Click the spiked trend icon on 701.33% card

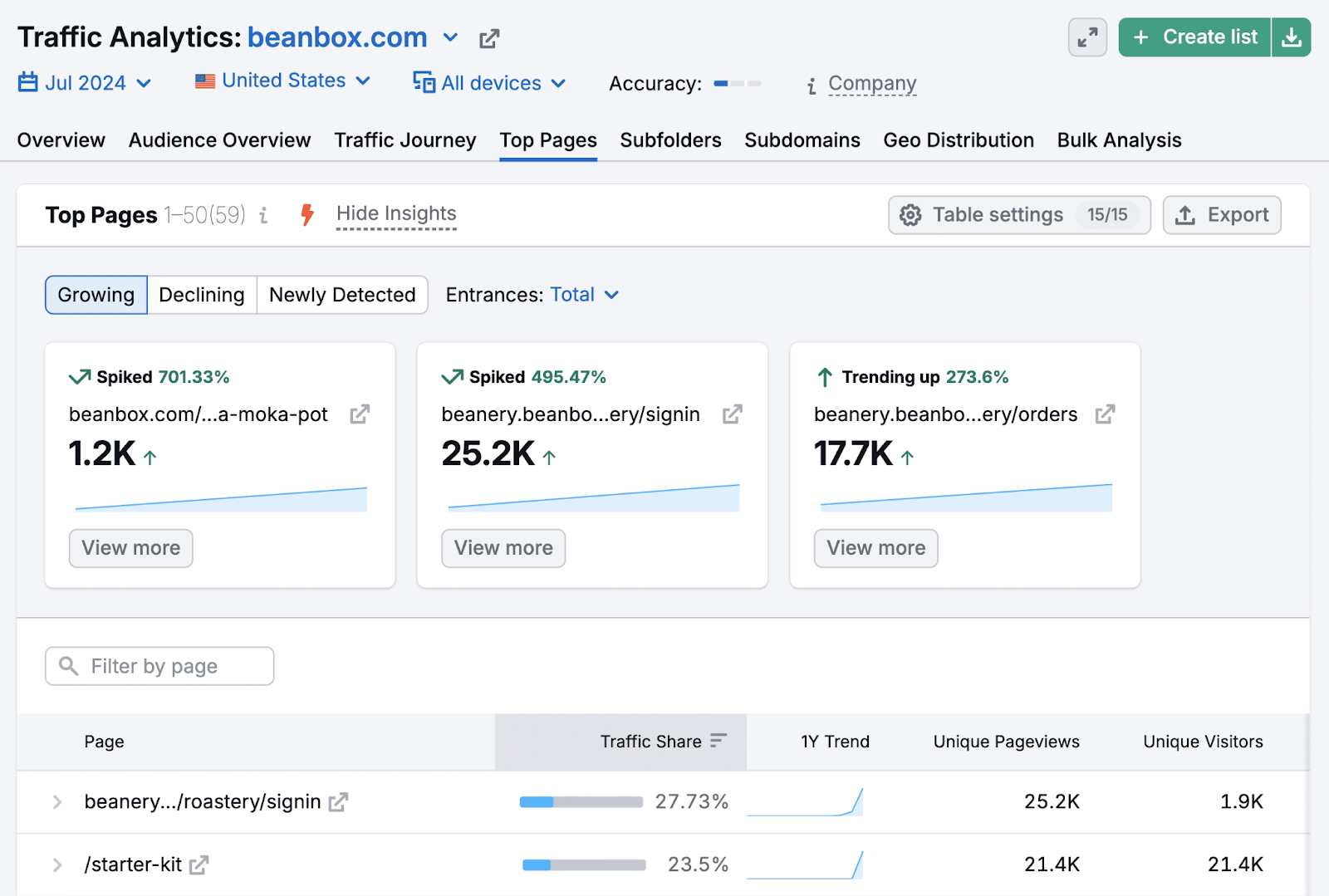tap(80, 377)
